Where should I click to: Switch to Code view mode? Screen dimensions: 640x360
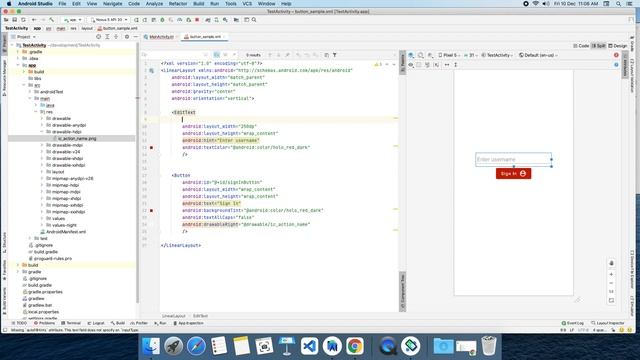tap(581, 46)
